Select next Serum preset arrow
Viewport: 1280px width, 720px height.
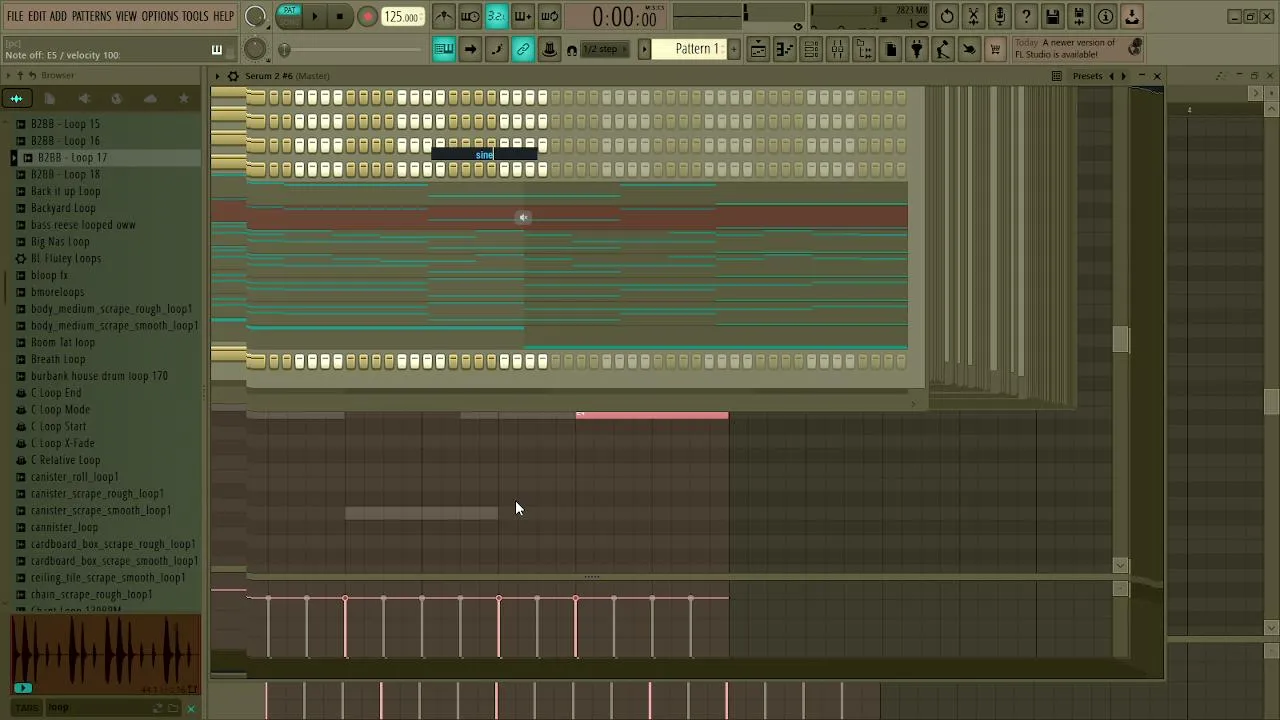pyautogui.click(x=1123, y=76)
